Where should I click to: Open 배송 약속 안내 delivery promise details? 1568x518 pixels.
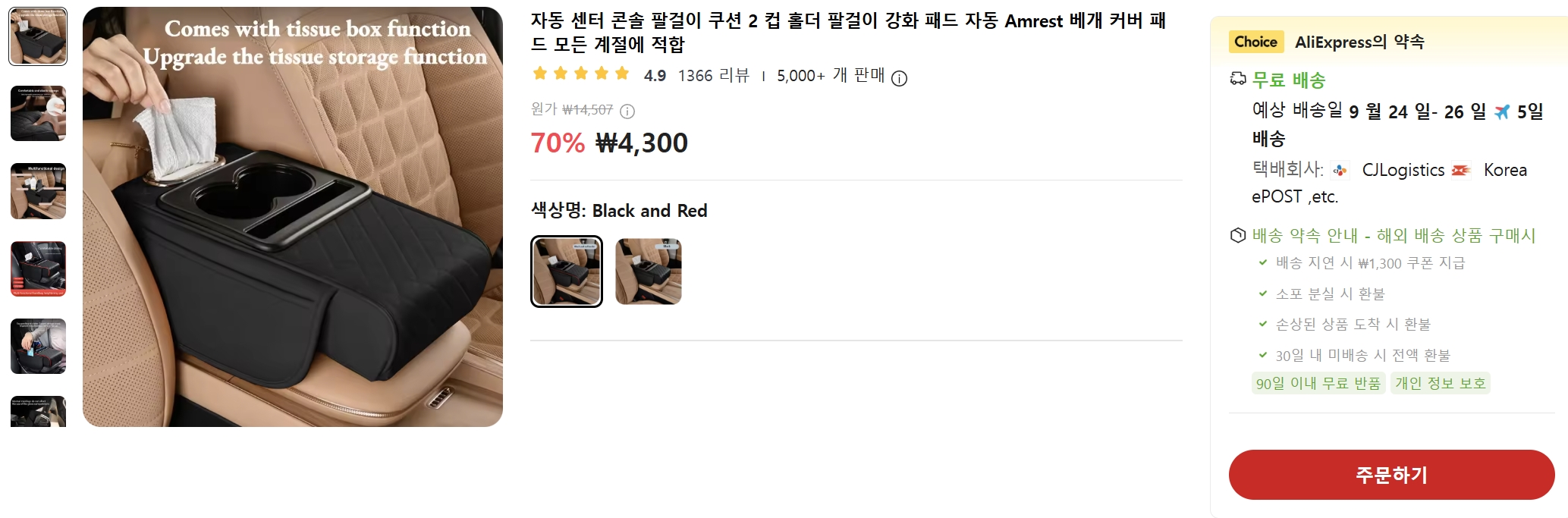[1394, 236]
